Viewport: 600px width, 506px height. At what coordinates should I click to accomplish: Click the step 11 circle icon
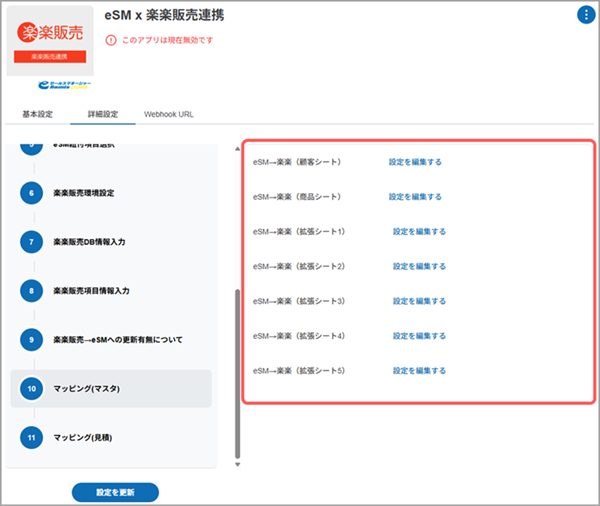[x=31, y=438]
